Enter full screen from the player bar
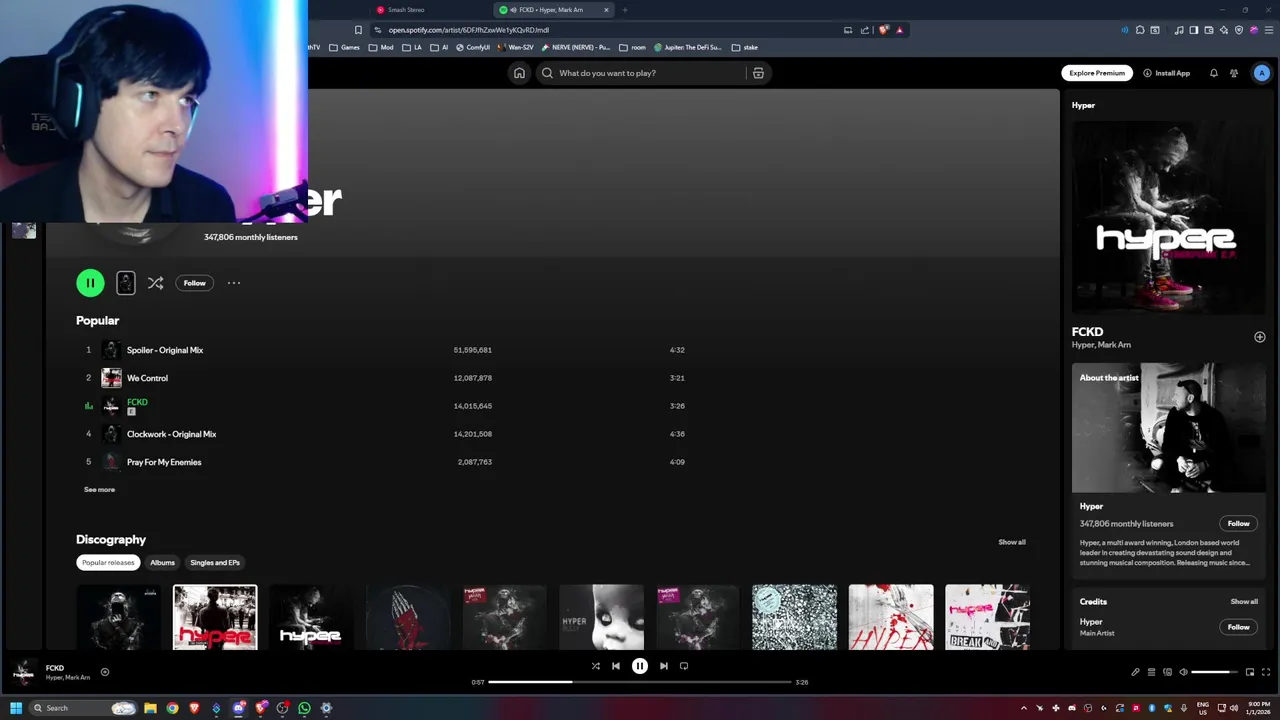This screenshot has width=1280, height=720. (x=1266, y=672)
